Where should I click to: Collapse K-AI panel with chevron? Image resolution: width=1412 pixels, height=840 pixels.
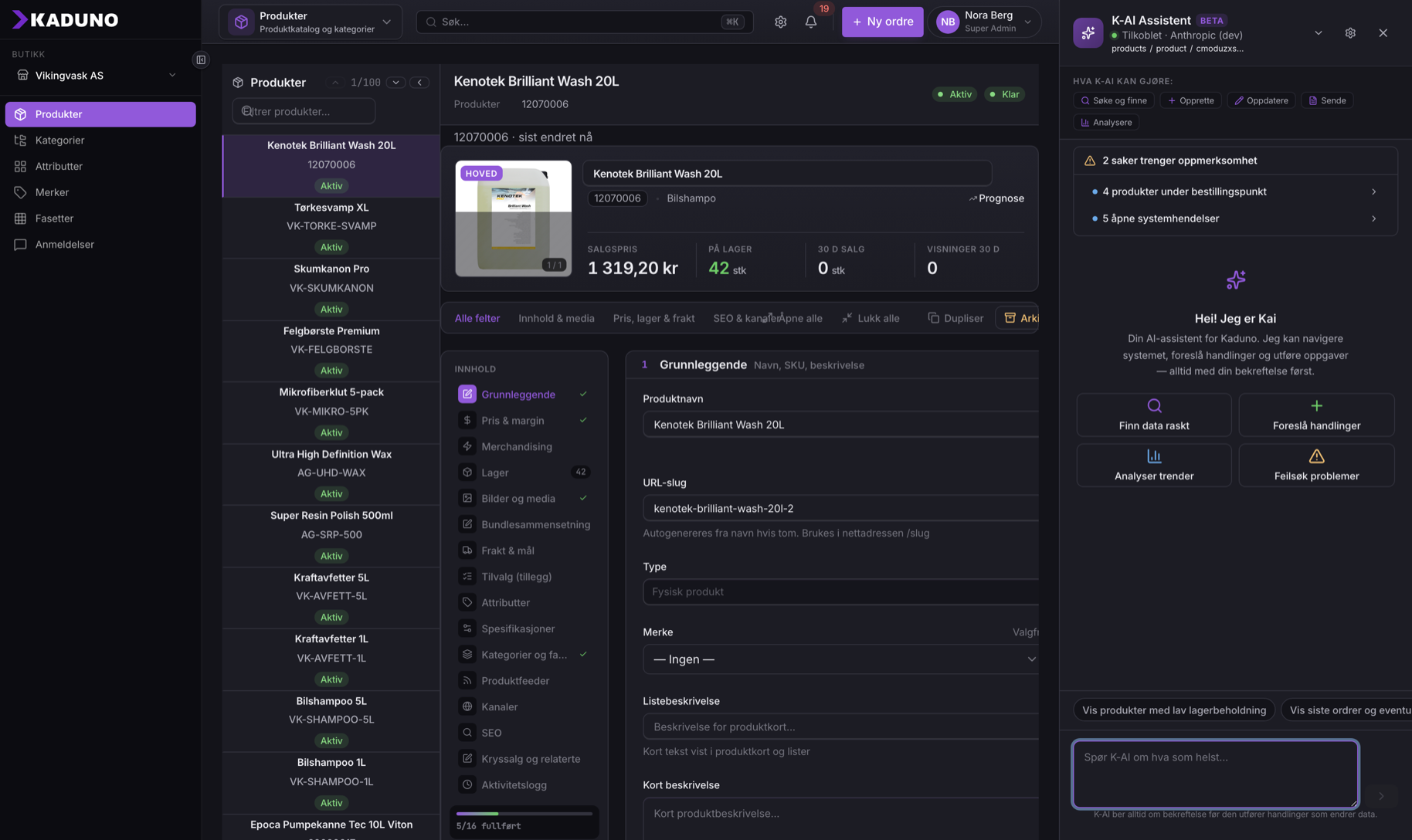1319,33
